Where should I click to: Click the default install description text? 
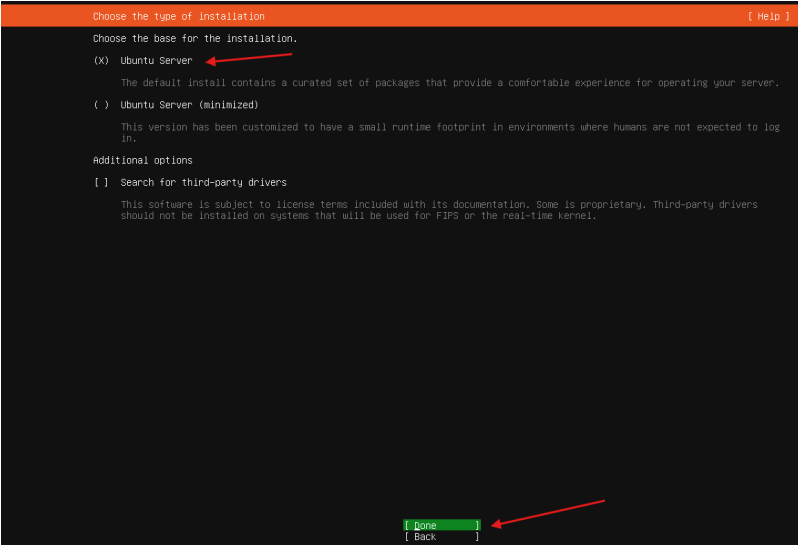pyautogui.click(x=449, y=83)
